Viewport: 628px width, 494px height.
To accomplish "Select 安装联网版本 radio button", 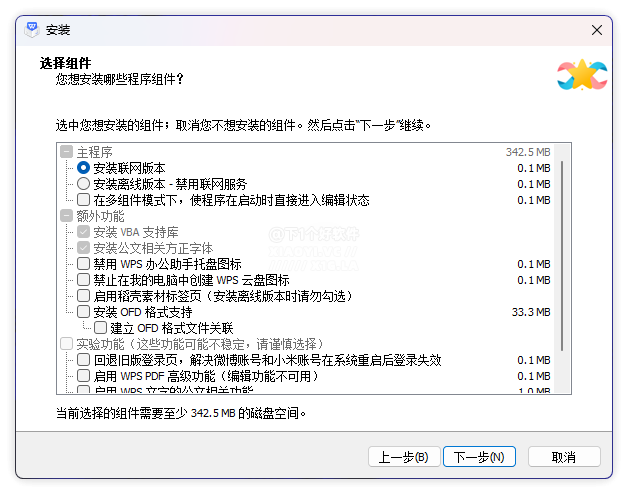I will pos(83,168).
